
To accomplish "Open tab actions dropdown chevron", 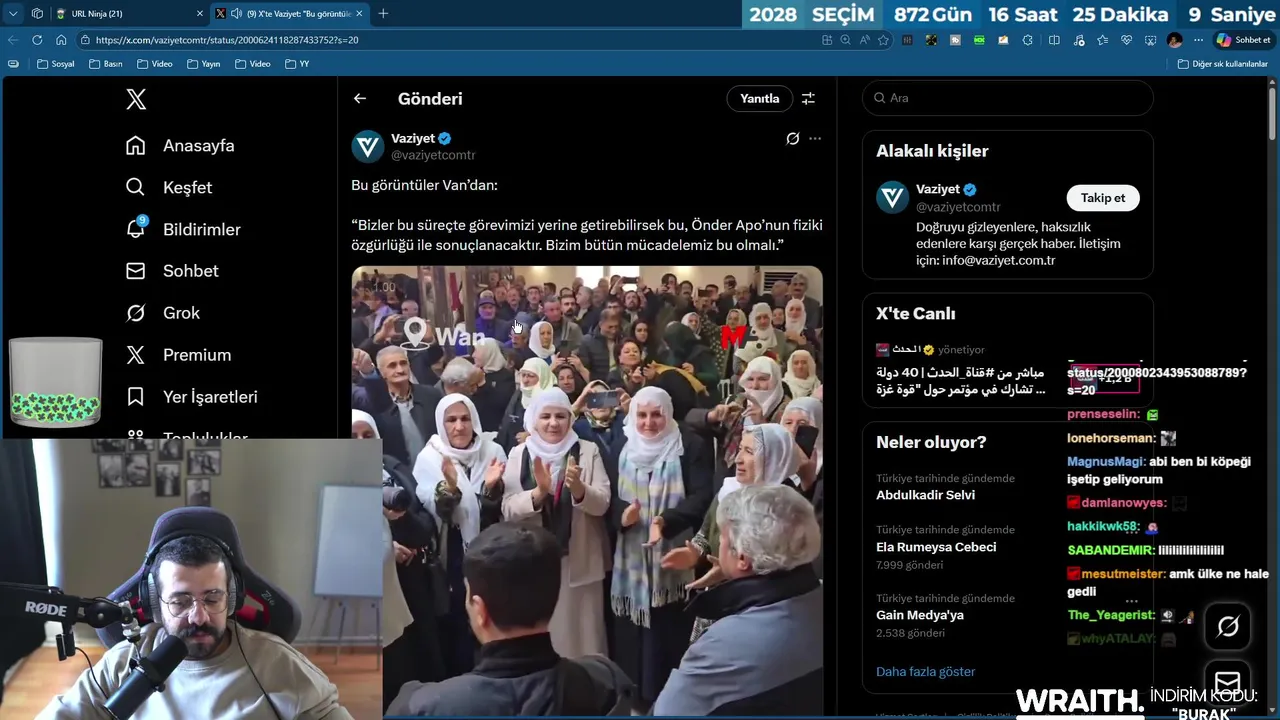I will click(x=12, y=13).
